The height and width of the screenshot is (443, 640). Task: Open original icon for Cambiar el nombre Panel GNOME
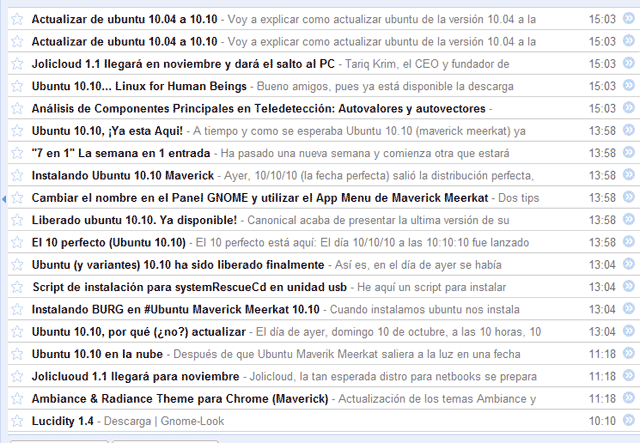629,197
